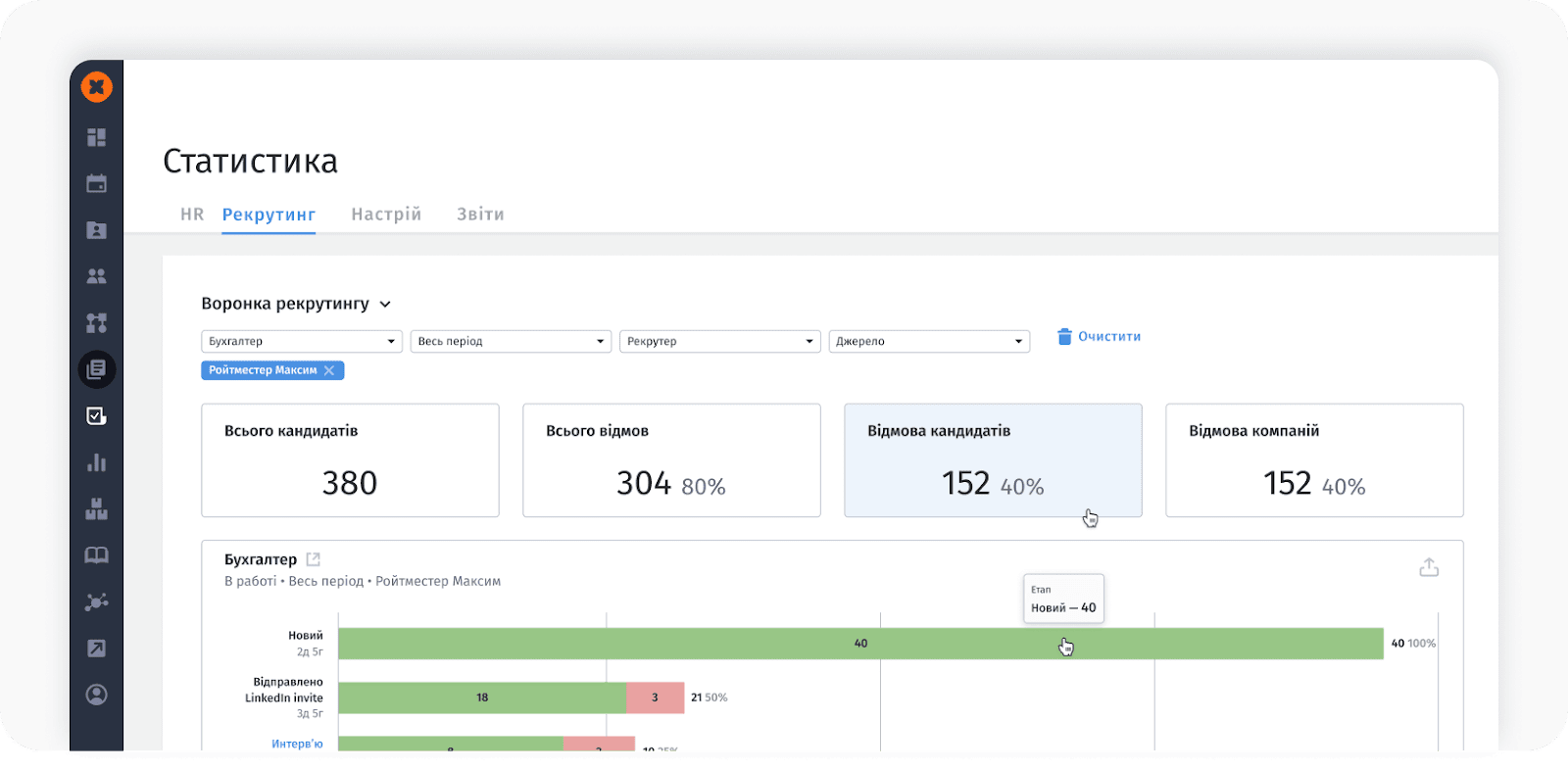This screenshot has height=770, width=1568.
Task: Switch to the HR tab
Action: 192,215
